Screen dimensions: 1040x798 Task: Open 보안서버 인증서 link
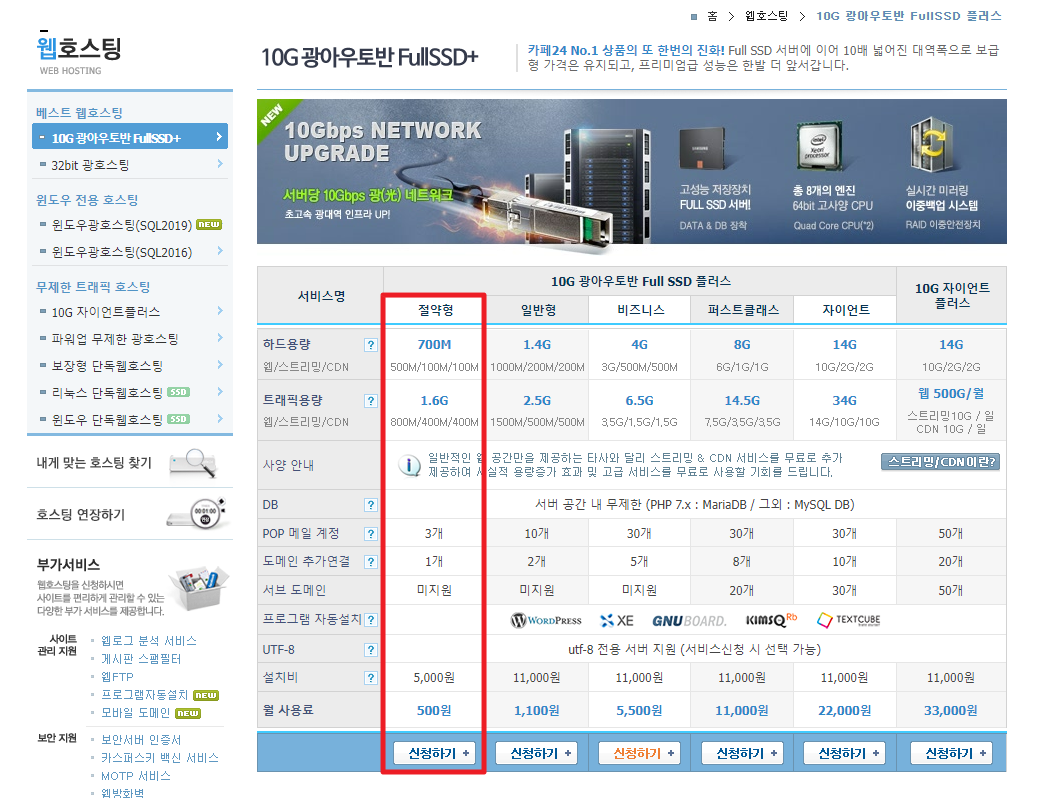coord(141,740)
